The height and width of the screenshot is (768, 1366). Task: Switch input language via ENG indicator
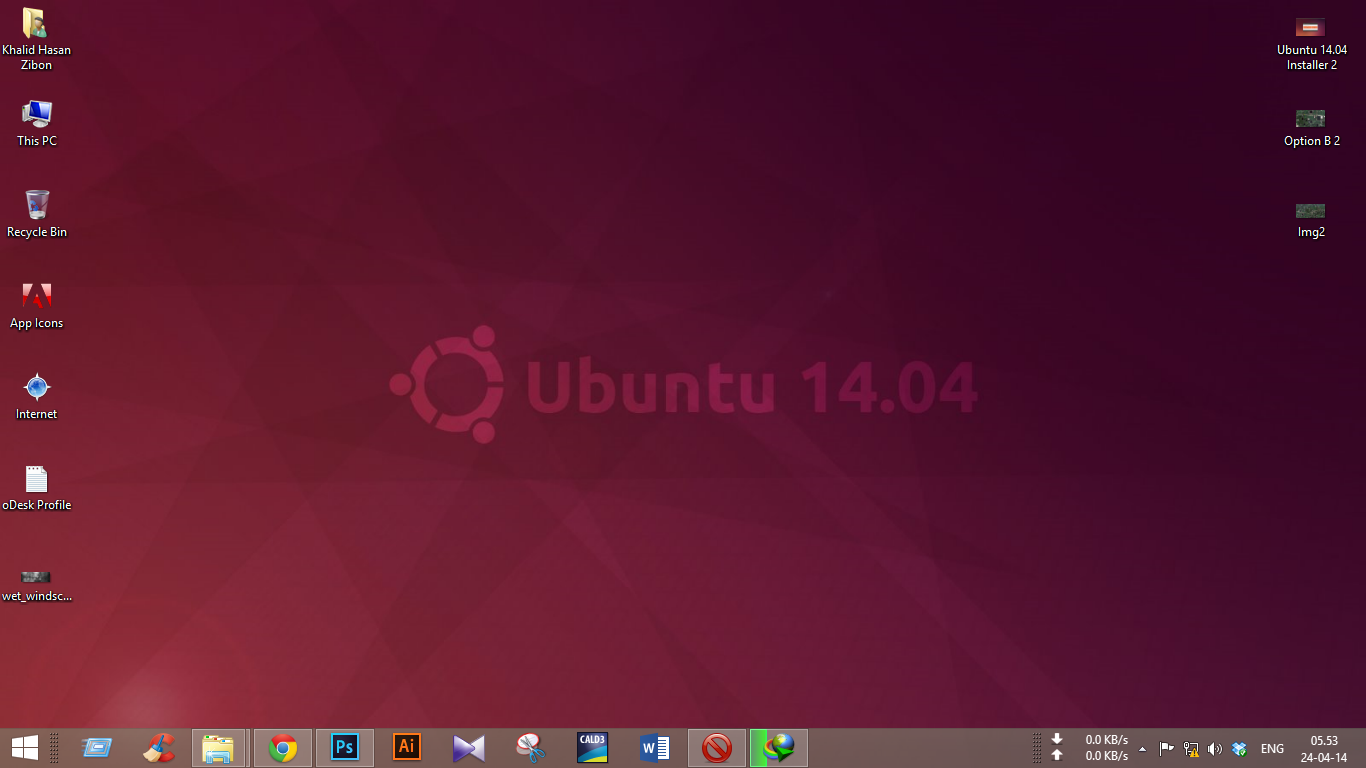[x=1272, y=748]
